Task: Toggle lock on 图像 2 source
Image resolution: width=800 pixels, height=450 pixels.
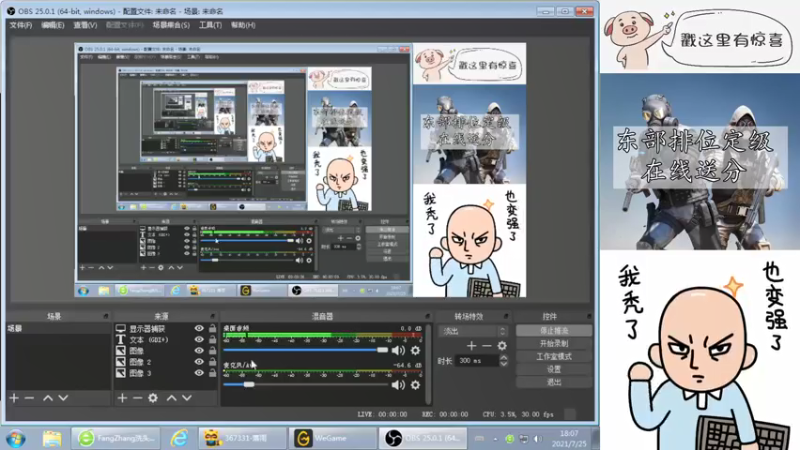Action: click(x=212, y=362)
